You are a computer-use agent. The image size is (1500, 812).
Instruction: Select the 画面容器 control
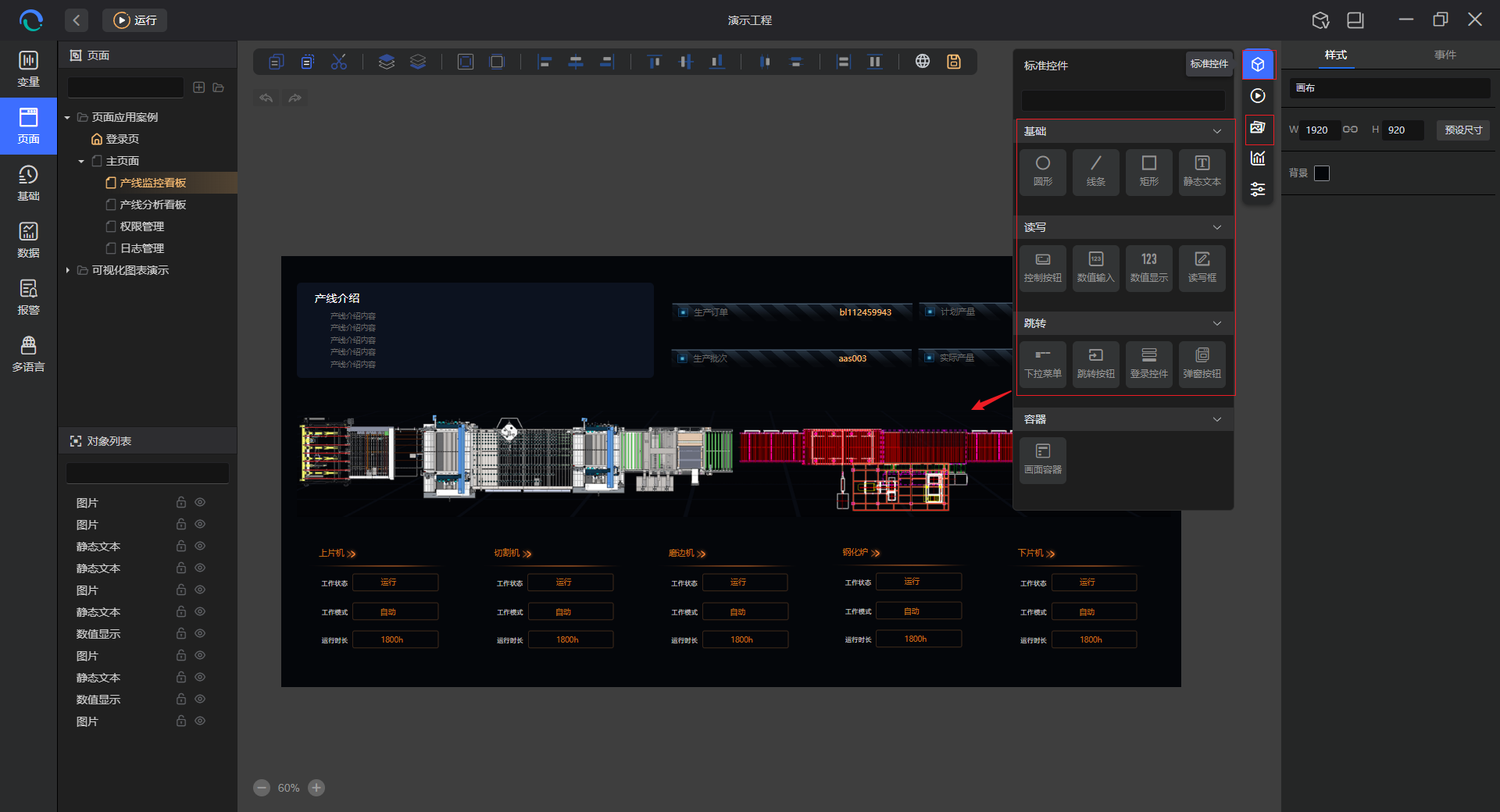(x=1043, y=460)
